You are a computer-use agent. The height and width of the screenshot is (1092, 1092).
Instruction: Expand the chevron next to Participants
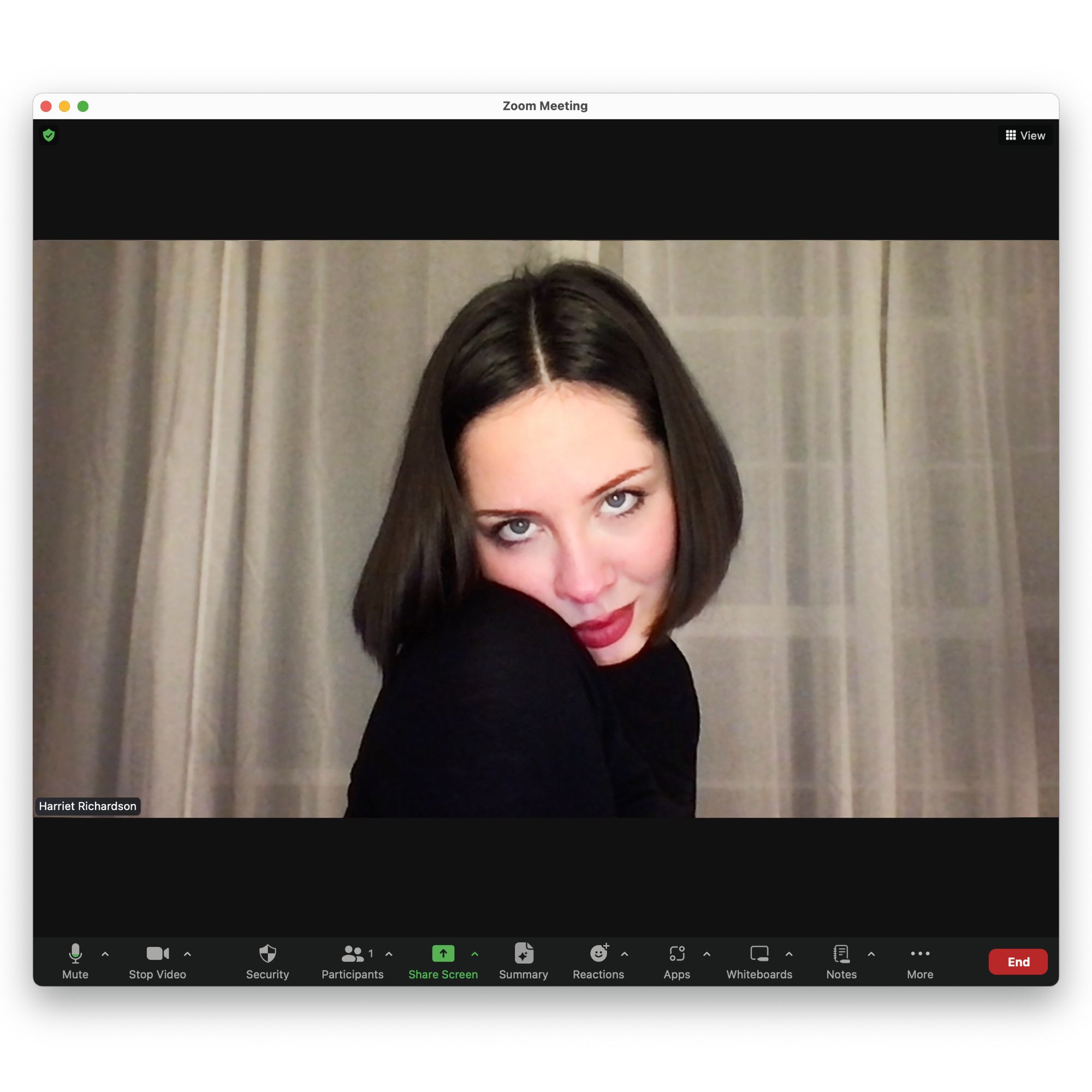pyautogui.click(x=389, y=954)
